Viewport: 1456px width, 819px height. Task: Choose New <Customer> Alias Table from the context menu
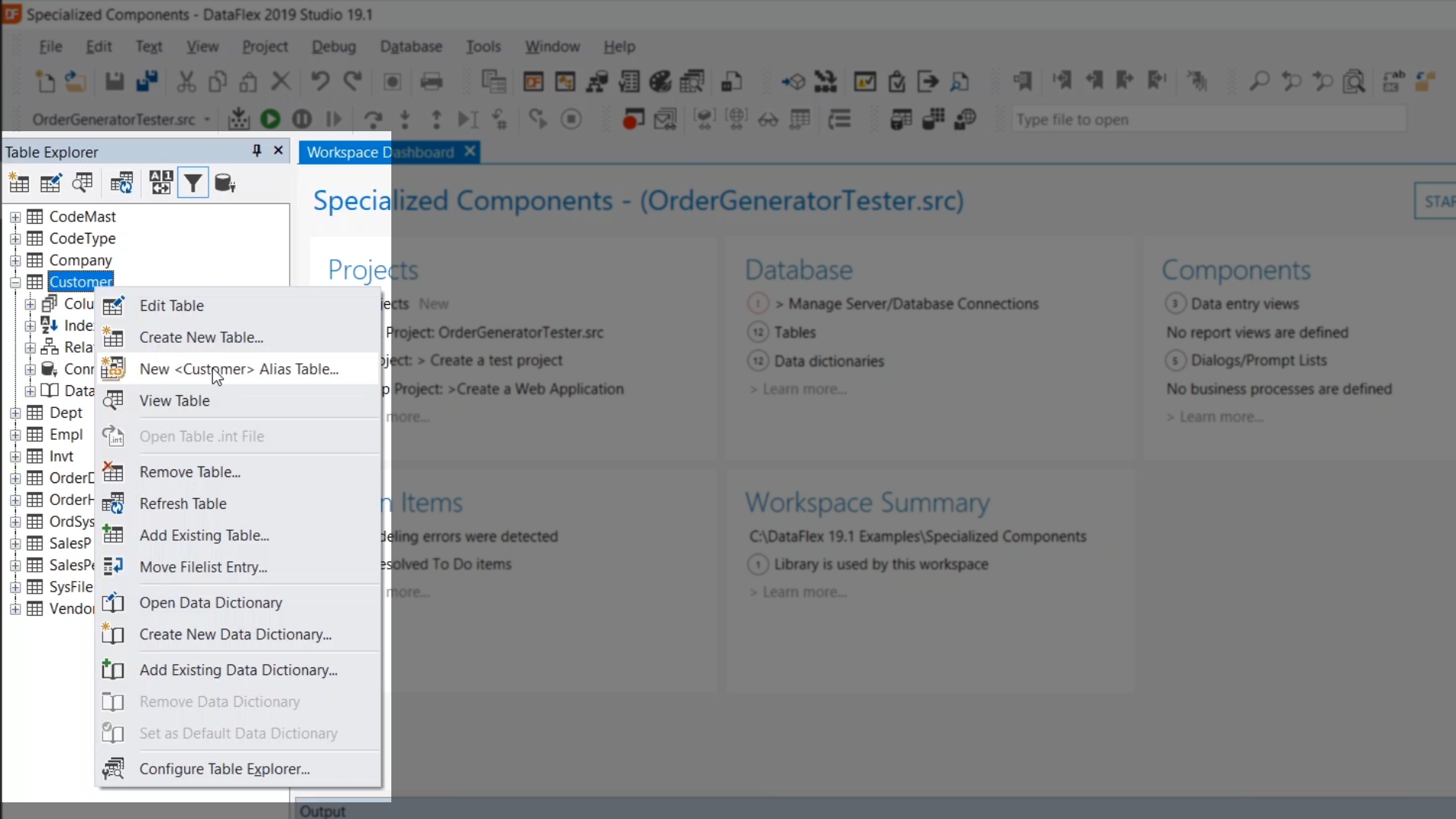pyautogui.click(x=239, y=369)
